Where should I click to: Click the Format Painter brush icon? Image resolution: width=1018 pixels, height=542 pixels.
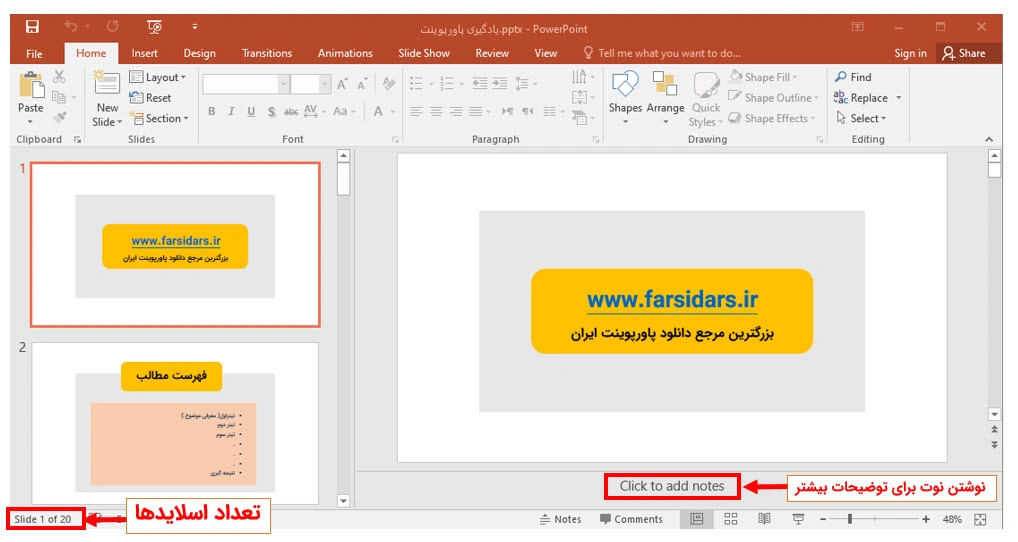59,117
